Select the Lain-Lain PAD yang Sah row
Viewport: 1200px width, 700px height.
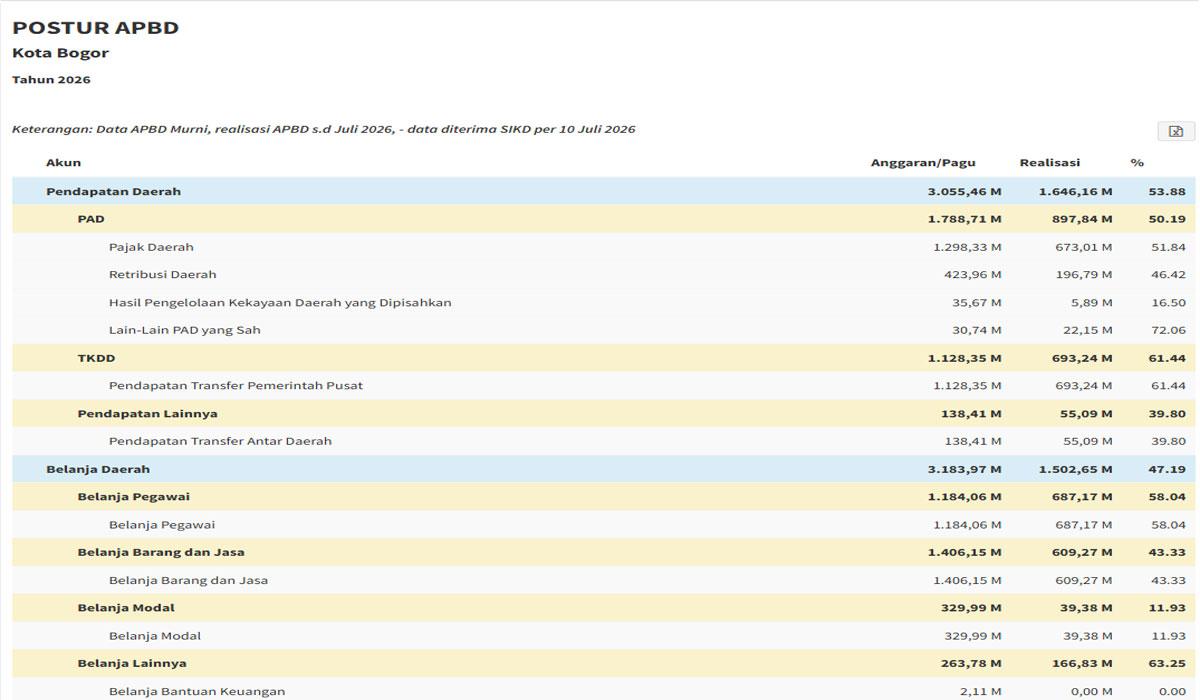(x=604, y=330)
